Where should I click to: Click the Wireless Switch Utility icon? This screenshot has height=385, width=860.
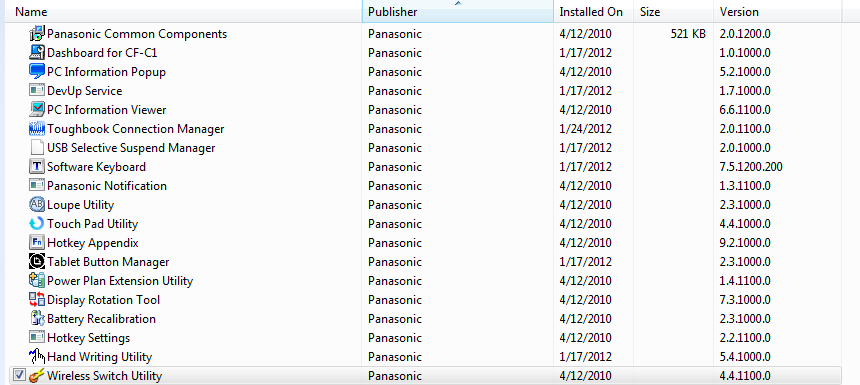click(37, 376)
